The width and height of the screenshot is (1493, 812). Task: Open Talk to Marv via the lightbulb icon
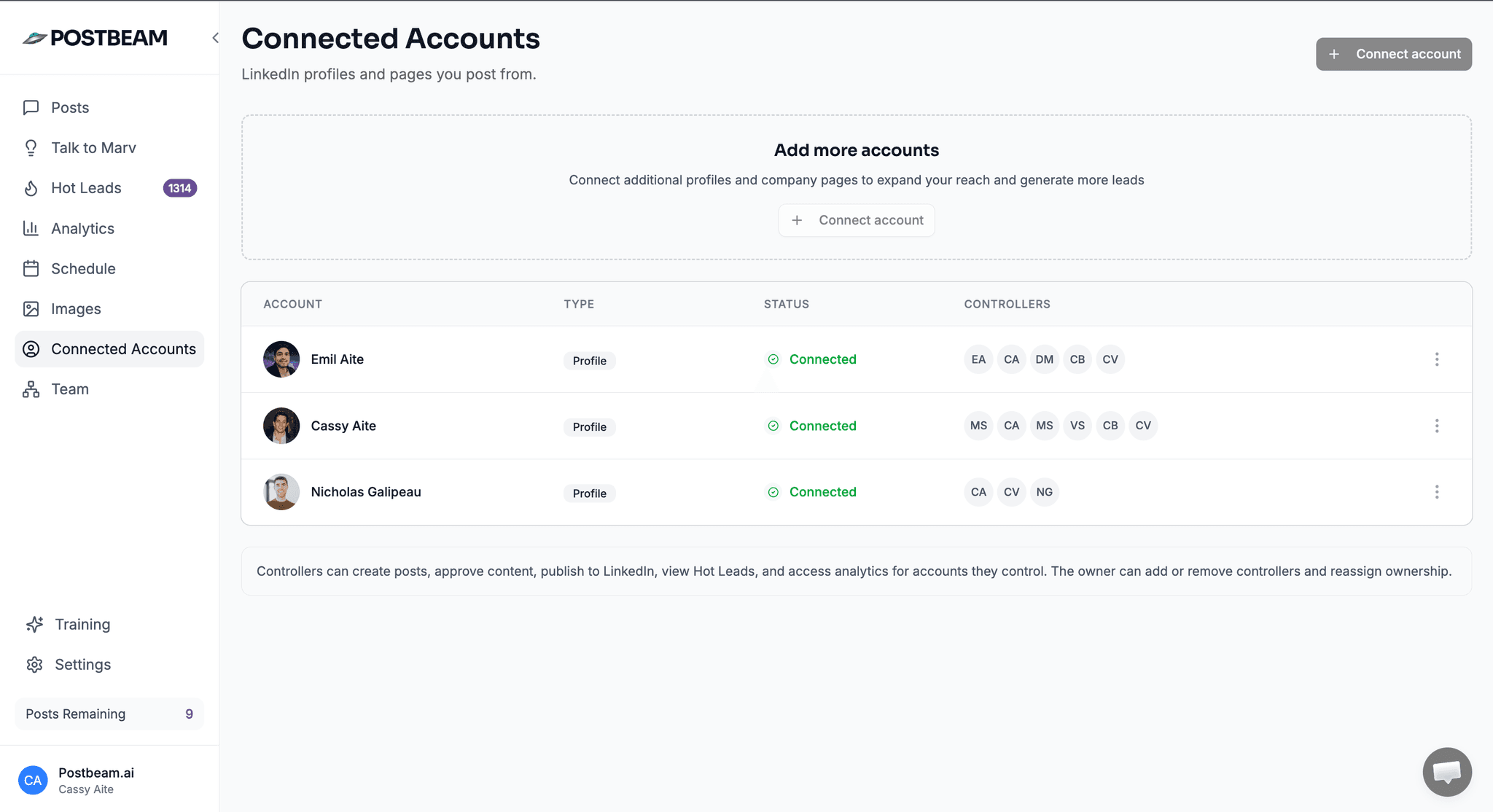(30, 147)
